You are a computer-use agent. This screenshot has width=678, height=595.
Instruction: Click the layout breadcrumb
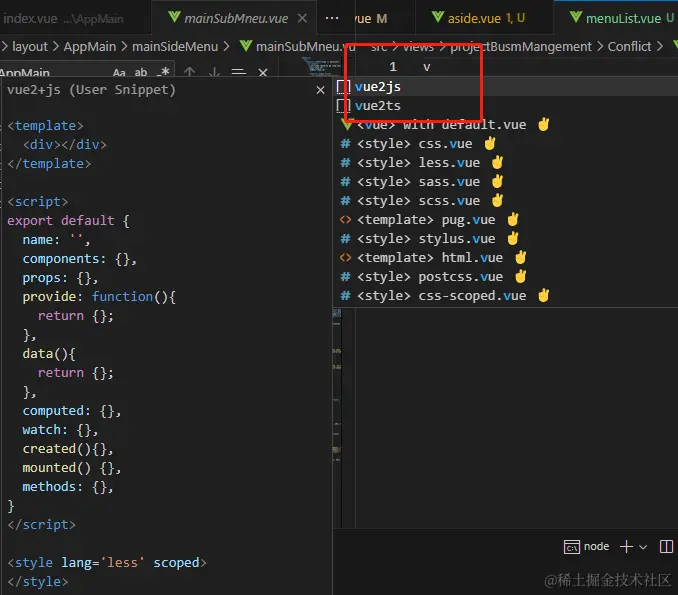click(x=29, y=46)
